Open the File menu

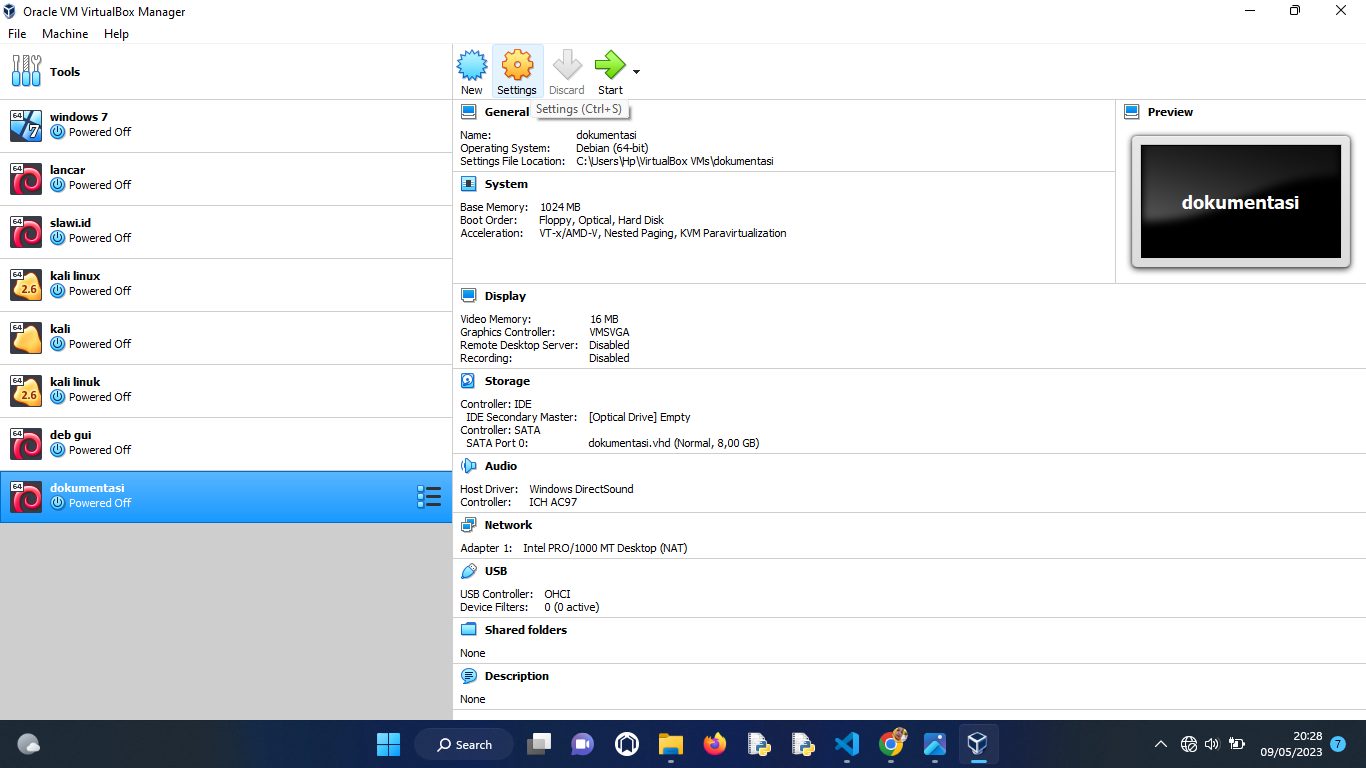click(x=17, y=34)
